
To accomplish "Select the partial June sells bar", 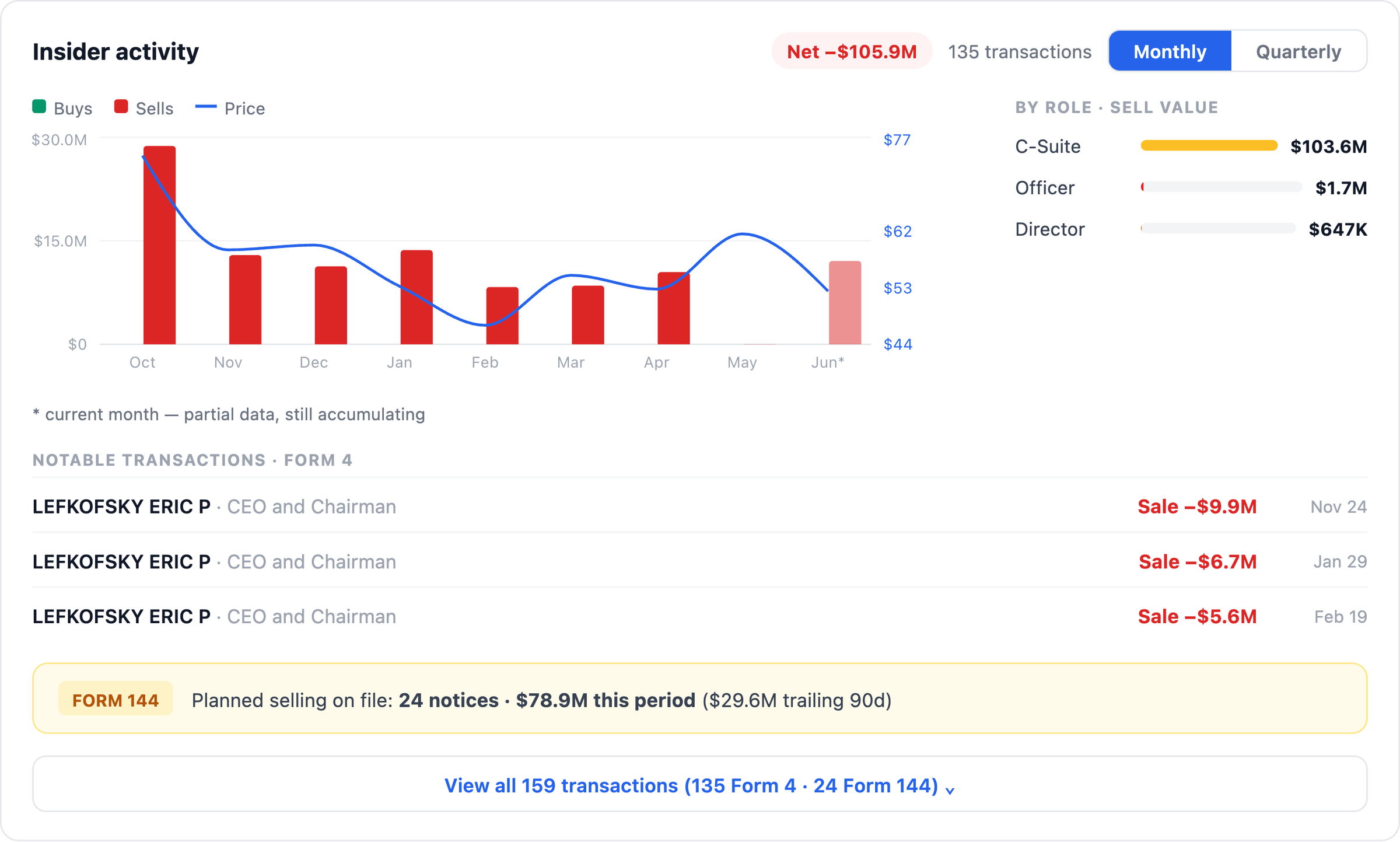I will (x=845, y=303).
